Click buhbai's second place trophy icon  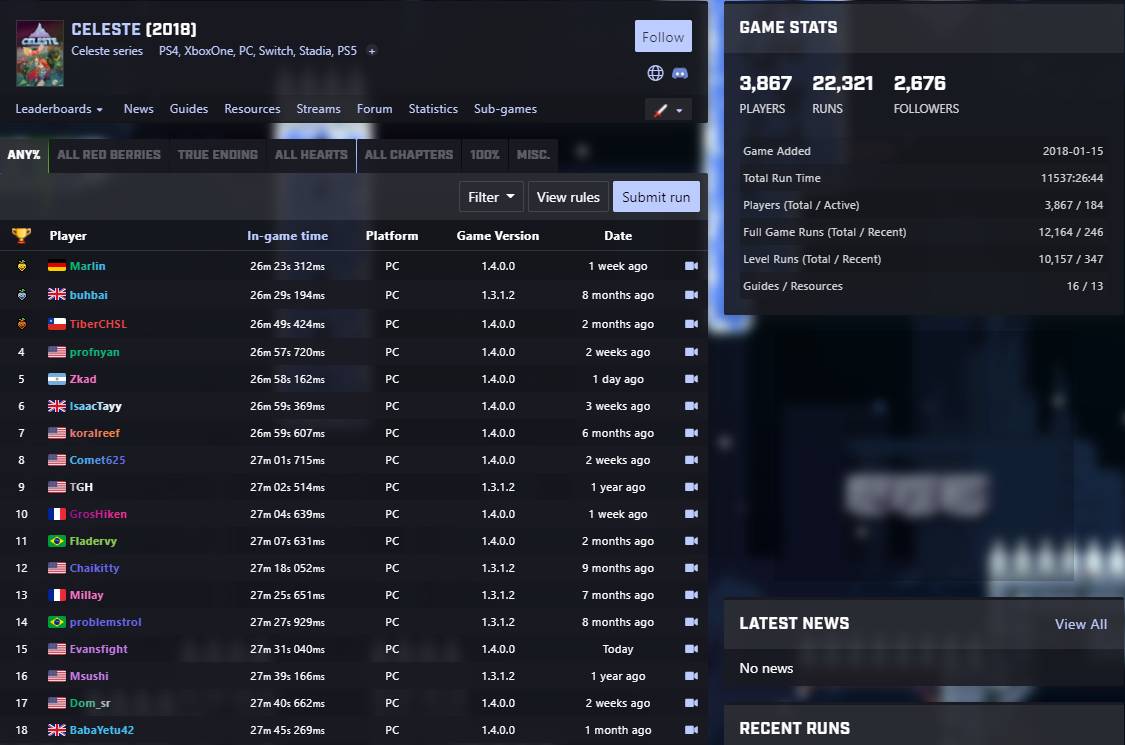[22, 295]
